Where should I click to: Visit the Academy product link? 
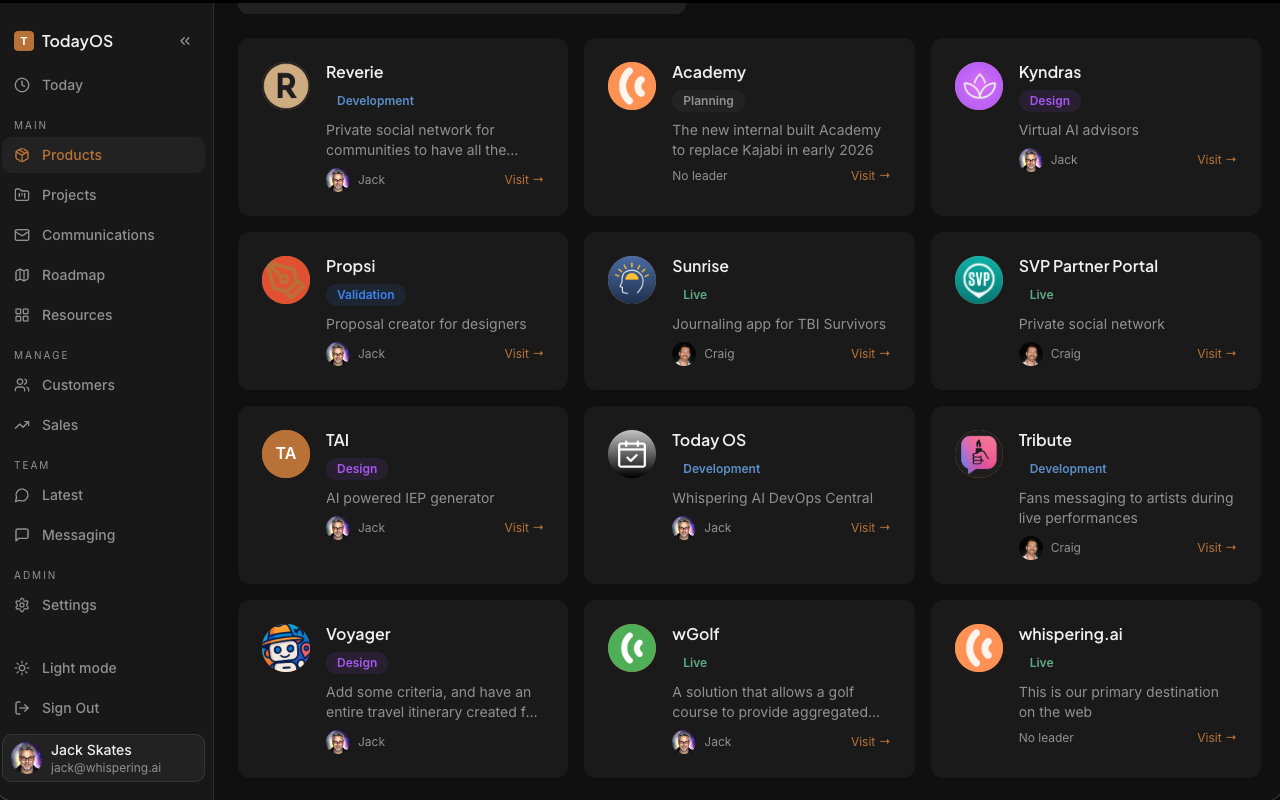(x=870, y=176)
